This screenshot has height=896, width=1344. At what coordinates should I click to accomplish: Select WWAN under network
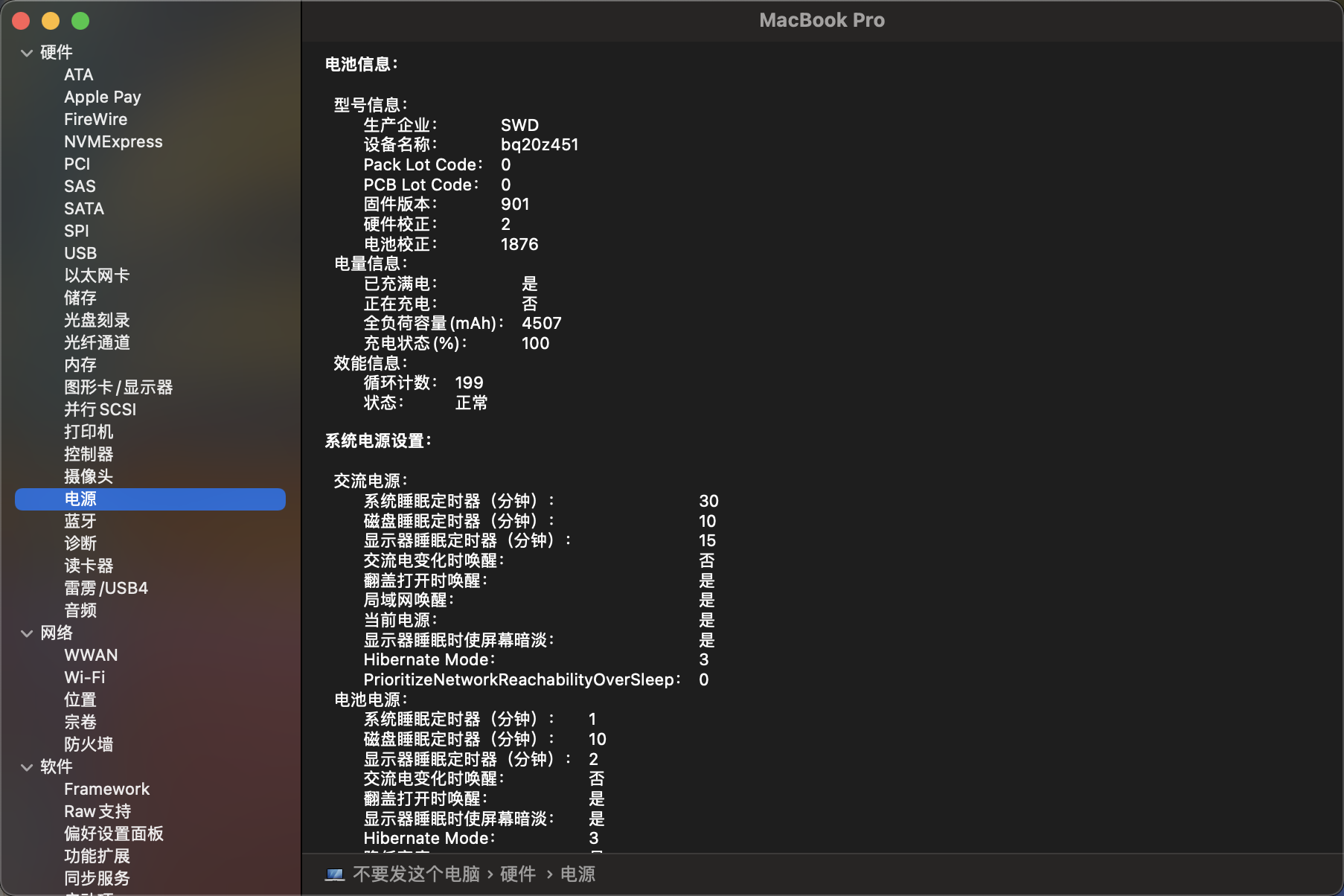pos(91,656)
